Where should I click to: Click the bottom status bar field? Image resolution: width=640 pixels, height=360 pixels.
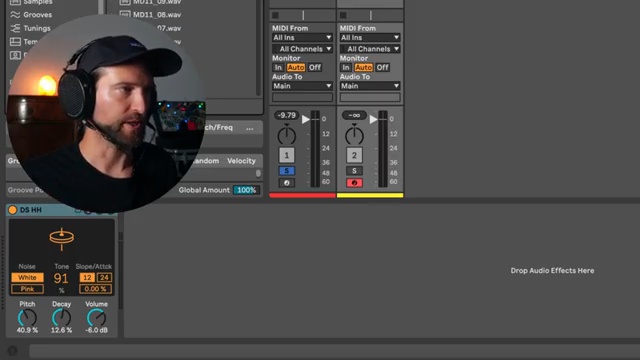pyautogui.click(x=334, y=351)
